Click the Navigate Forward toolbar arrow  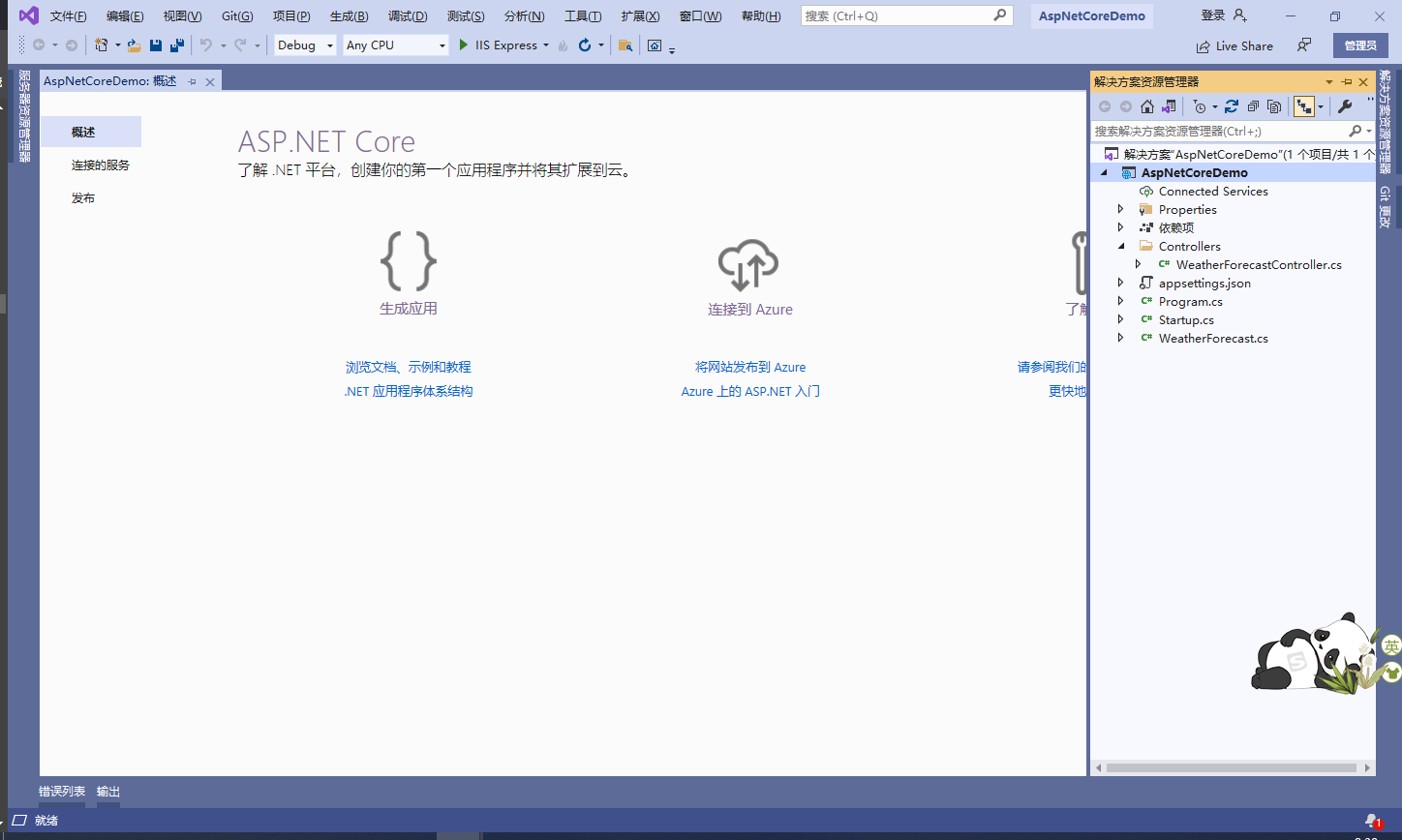tap(72, 45)
